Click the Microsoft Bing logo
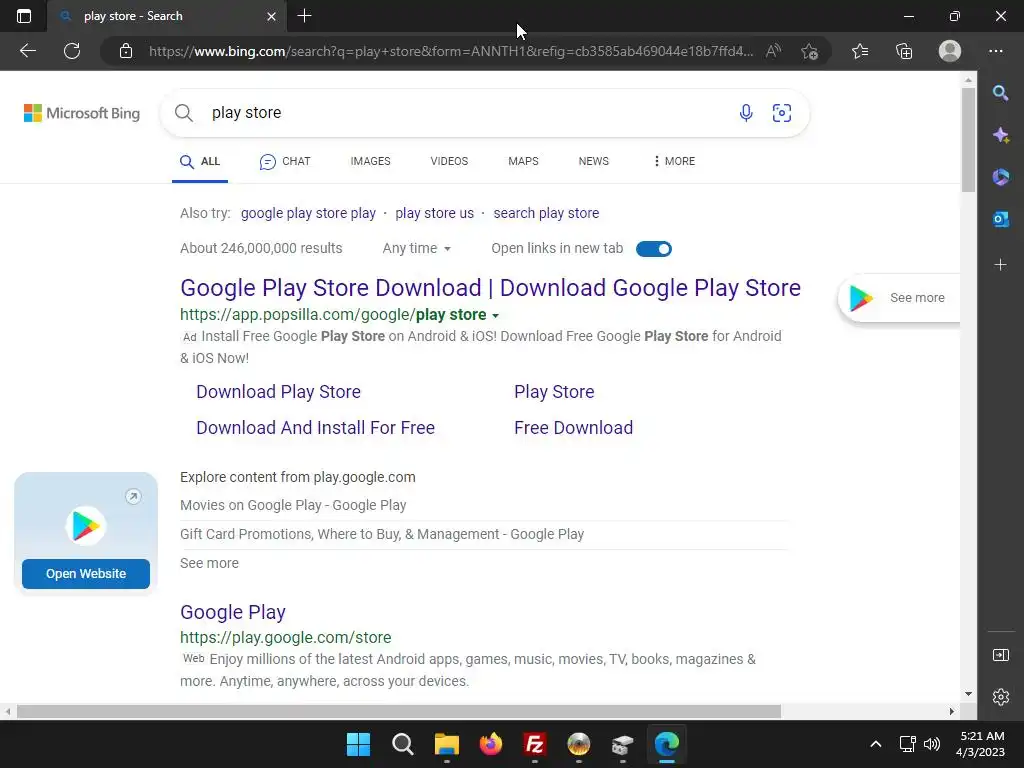Screen dimensions: 1024x768 click(82, 113)
